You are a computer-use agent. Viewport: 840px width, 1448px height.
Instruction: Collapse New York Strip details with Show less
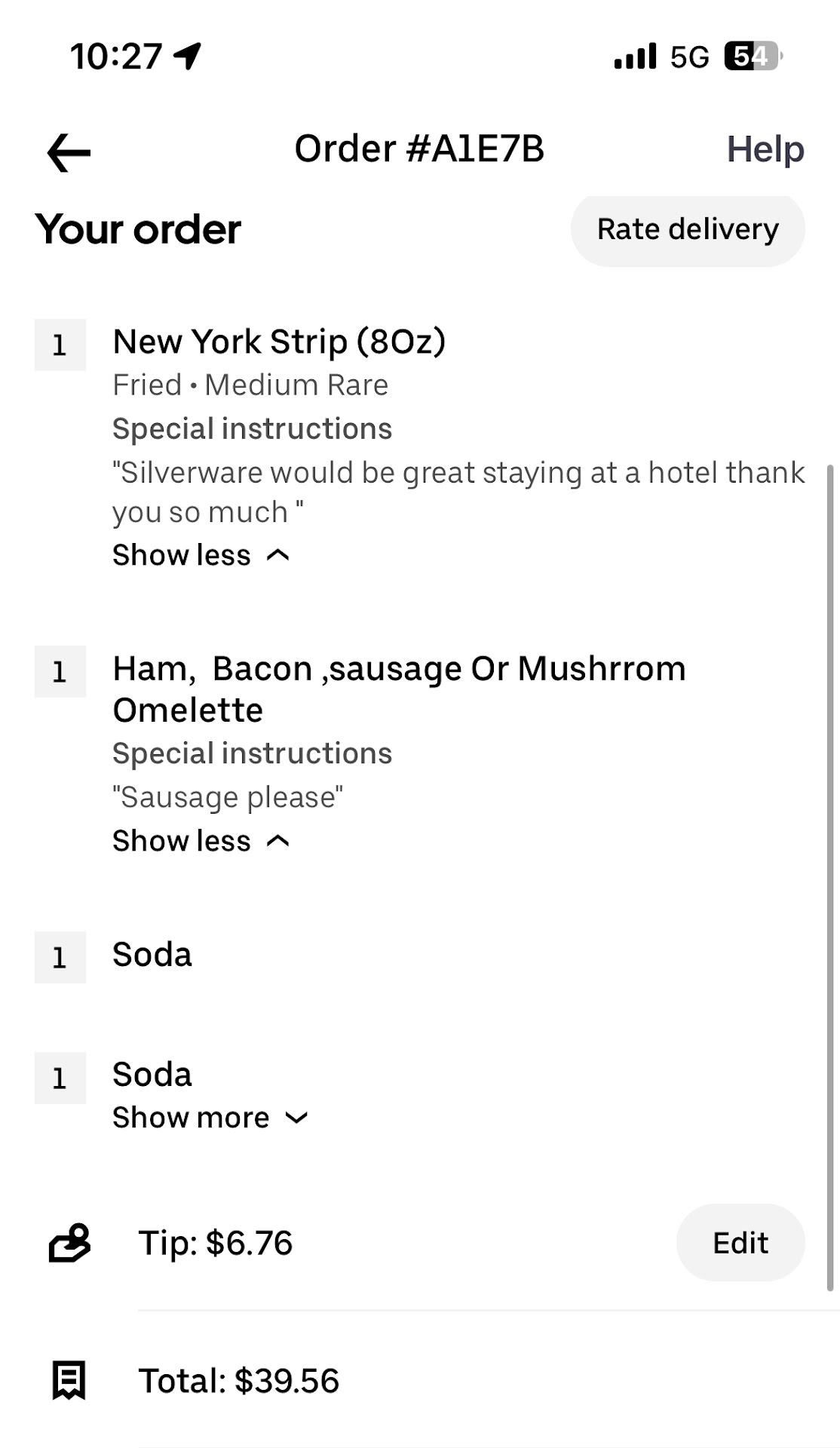point(201,555)
